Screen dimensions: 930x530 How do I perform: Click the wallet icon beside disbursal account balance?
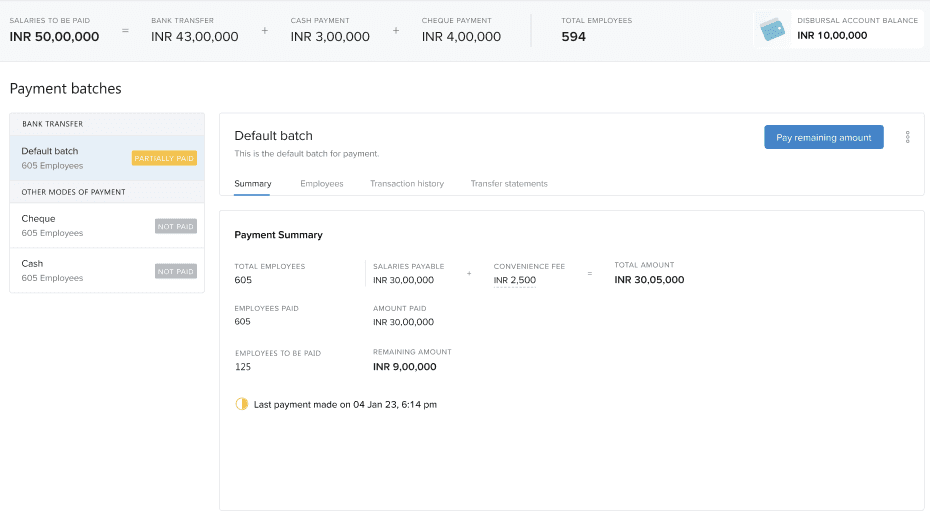[x=772, y=29]
